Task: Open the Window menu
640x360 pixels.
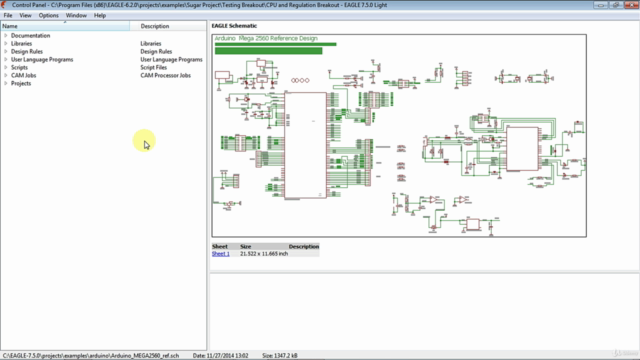Action: pyautogui.click(x=76, y=16)
